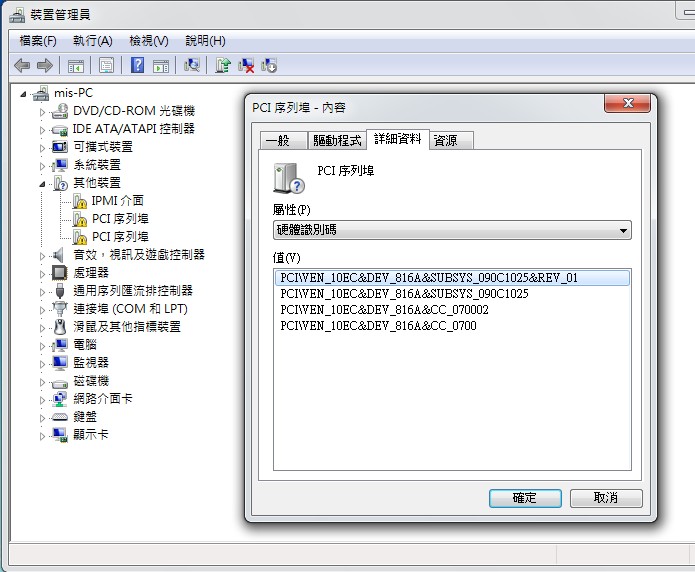Switch to the 一般 tab
This screenshot has height=572, width=695.
pyautogui.click(x=284, y=141)
